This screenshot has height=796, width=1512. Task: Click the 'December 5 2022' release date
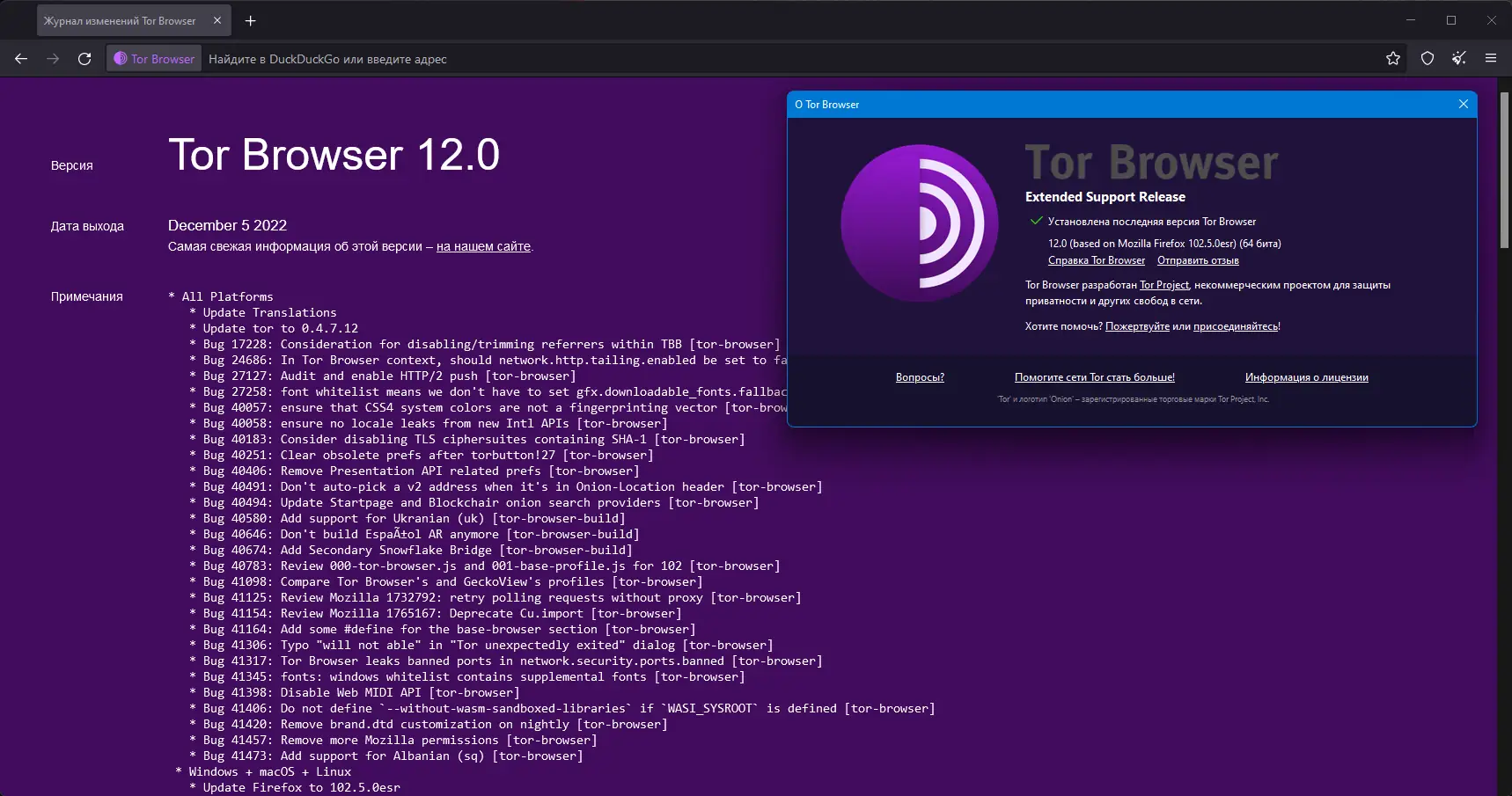[x=227, y=225]
